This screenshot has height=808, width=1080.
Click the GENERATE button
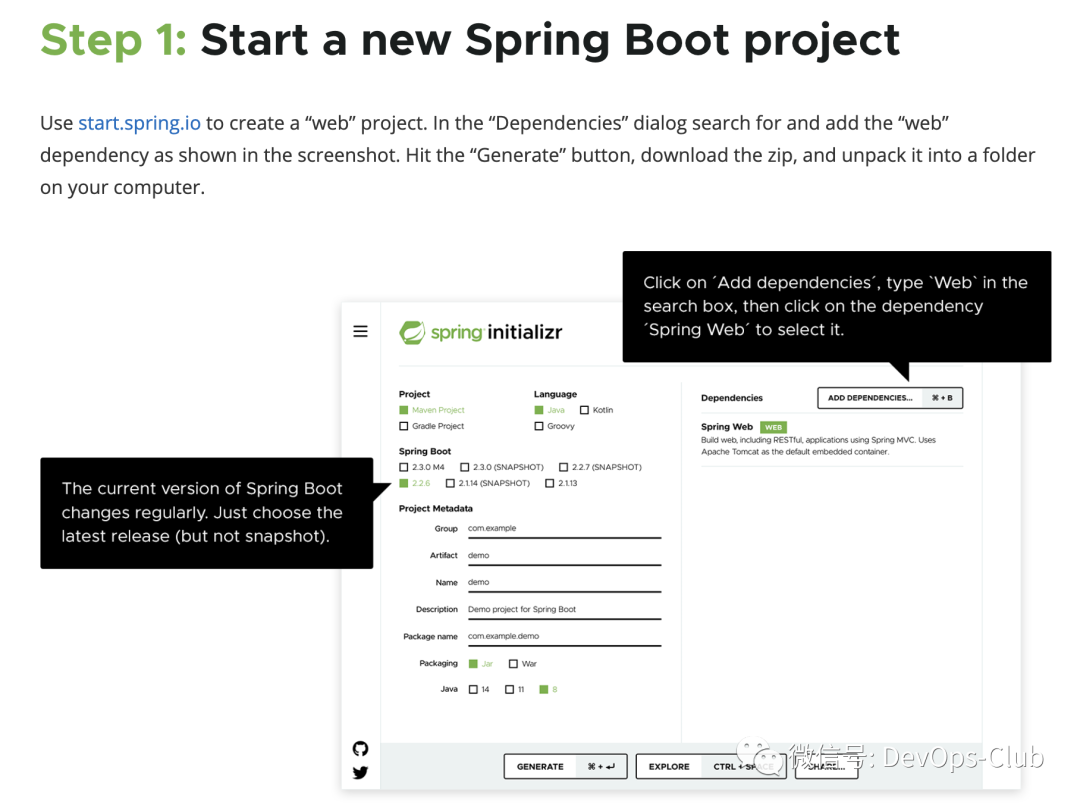(565, 767)
